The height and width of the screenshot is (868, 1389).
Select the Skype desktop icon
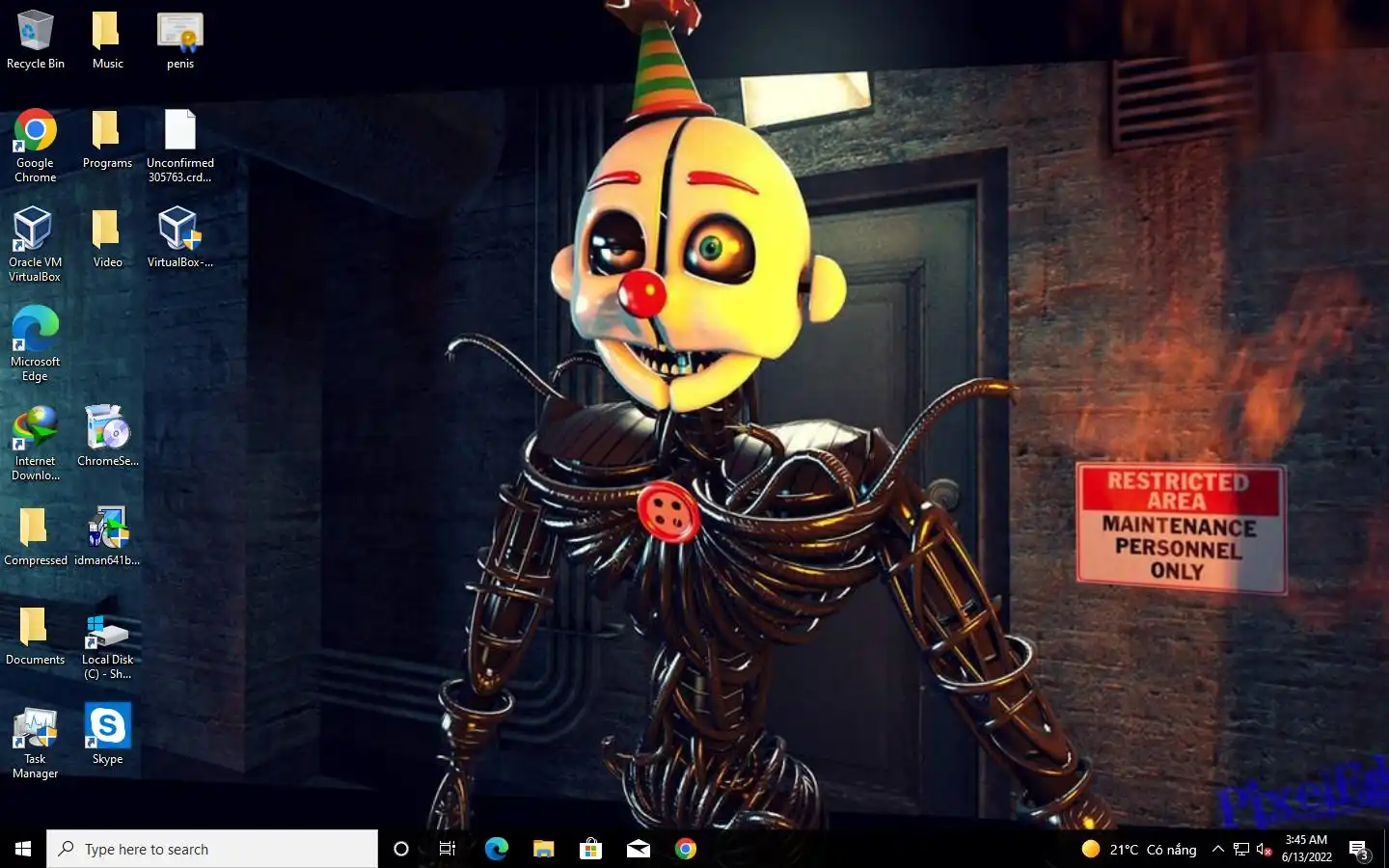(x=107, y=735)
